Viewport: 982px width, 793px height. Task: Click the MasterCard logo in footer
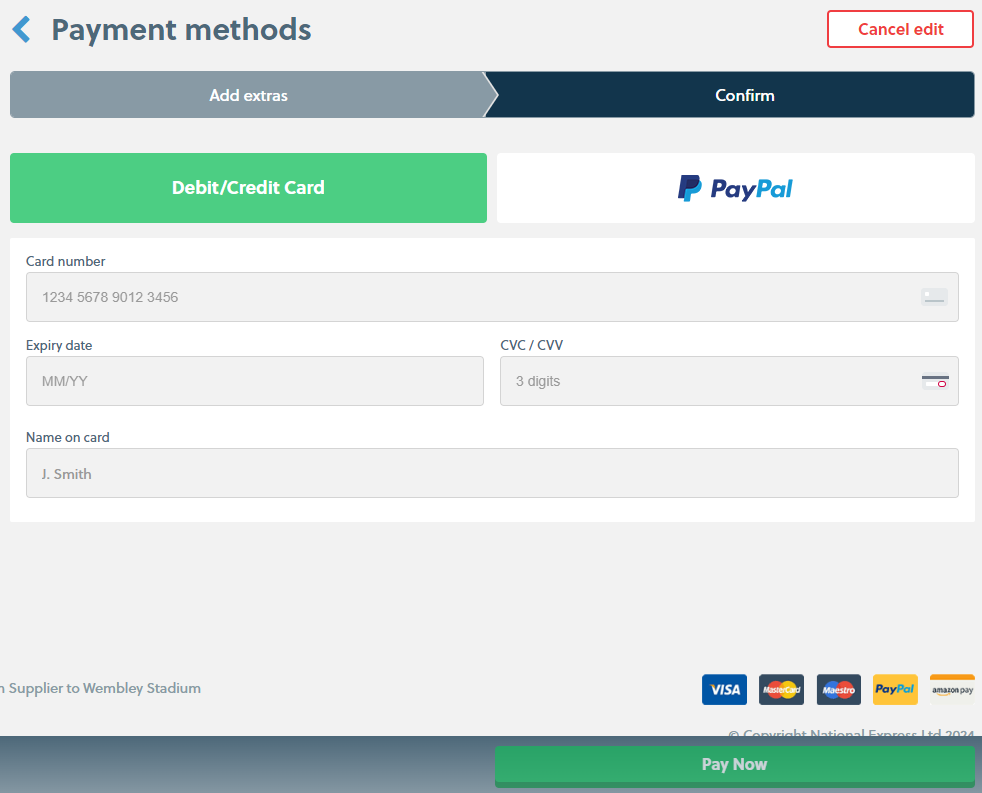pos(781,689)
